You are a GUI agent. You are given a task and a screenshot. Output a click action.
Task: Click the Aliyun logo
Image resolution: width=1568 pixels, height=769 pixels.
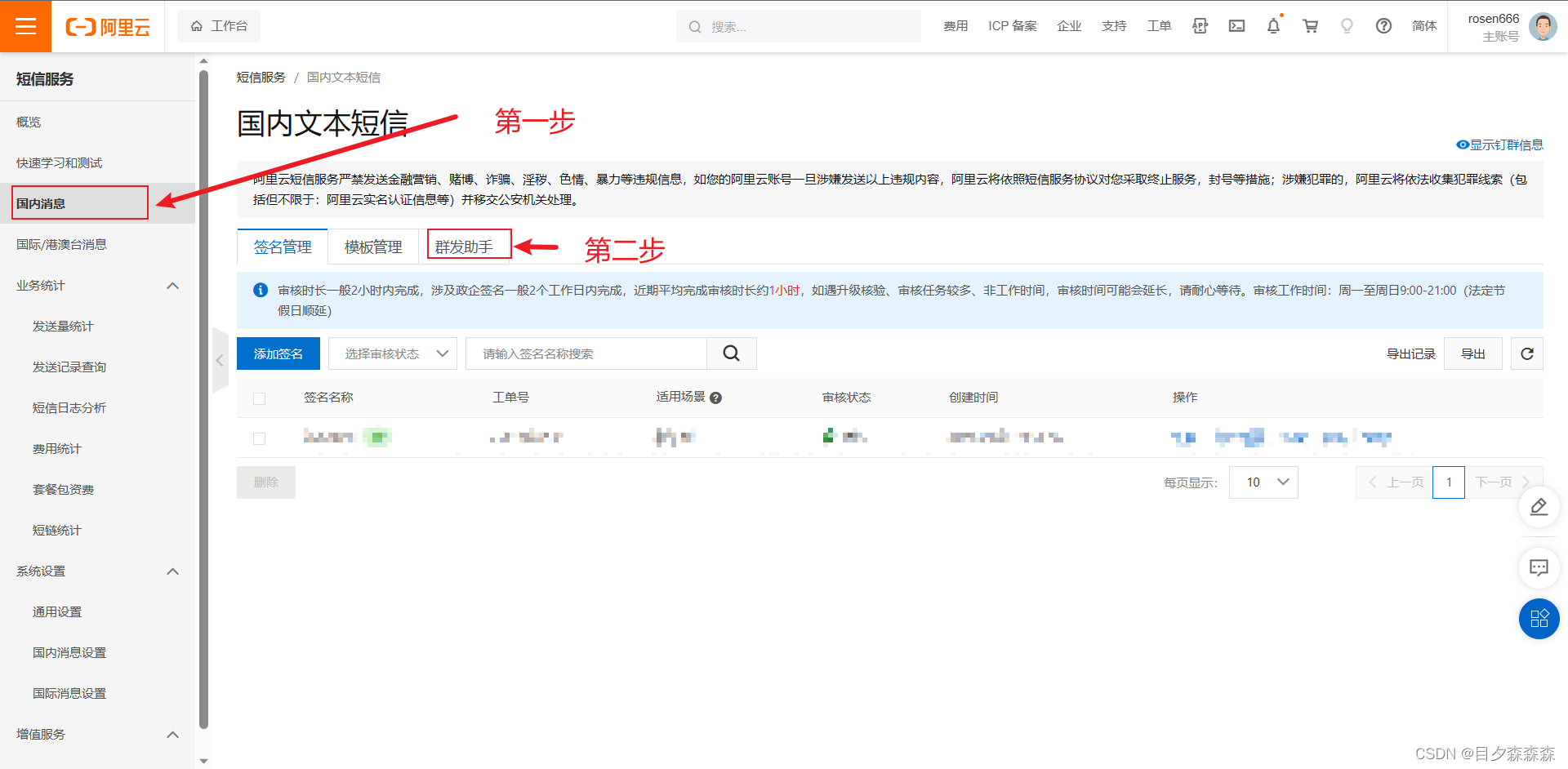tap(108, 27)
